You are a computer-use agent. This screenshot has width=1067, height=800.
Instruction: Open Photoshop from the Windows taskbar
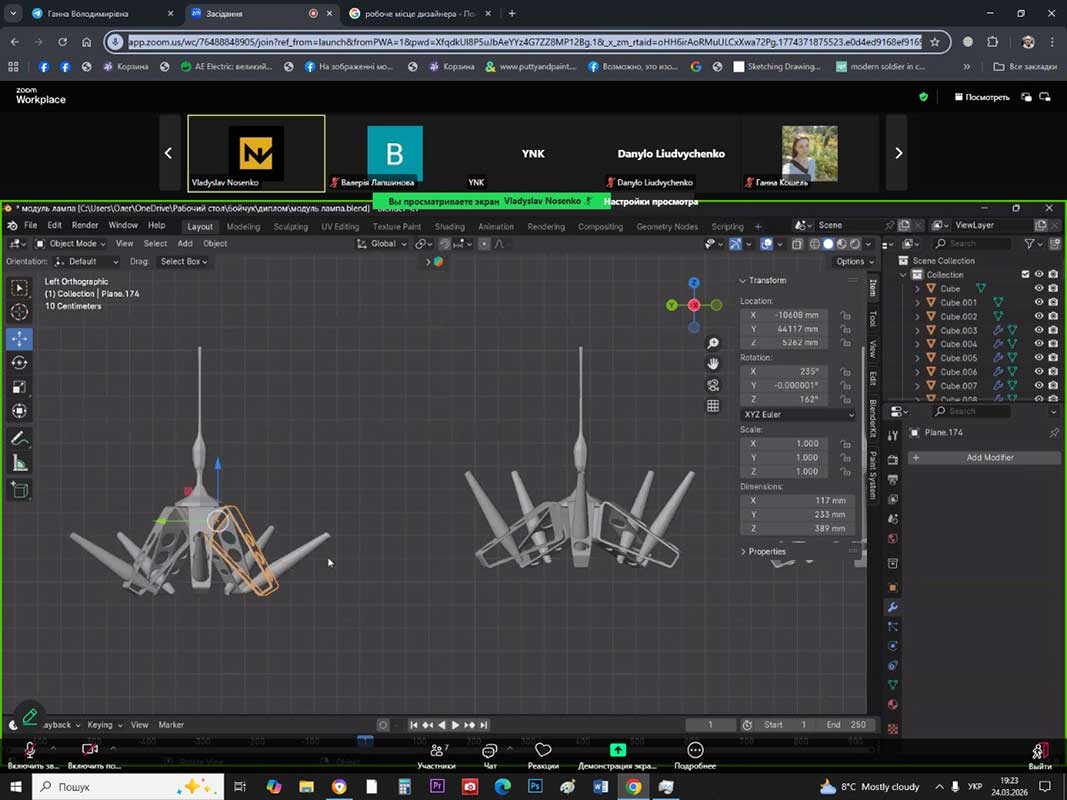pyautogui.click(x=535, y=787)
